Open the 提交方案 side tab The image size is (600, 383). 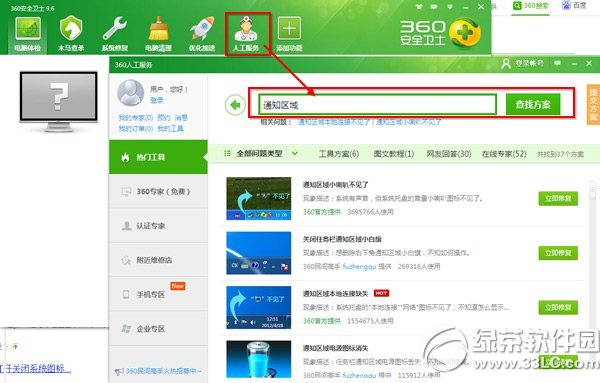pos(593,104)
